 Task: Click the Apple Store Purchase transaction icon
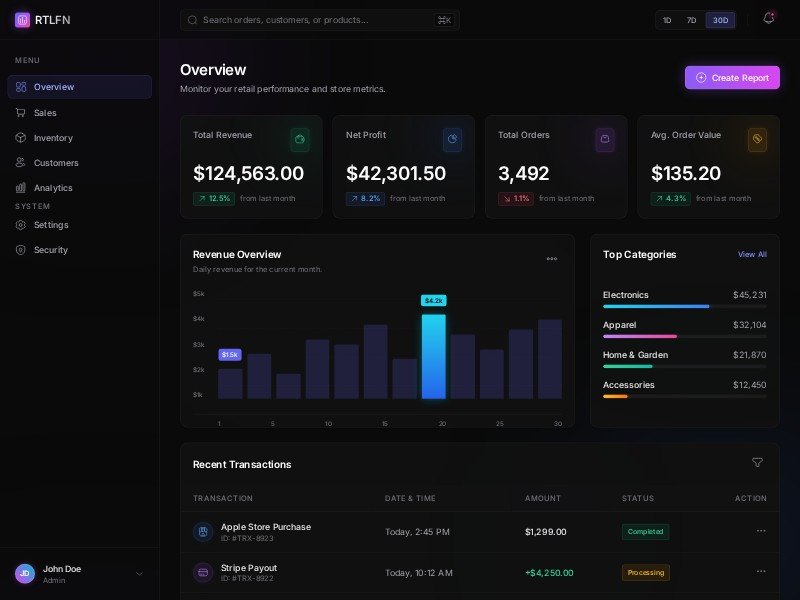point(203,532)
